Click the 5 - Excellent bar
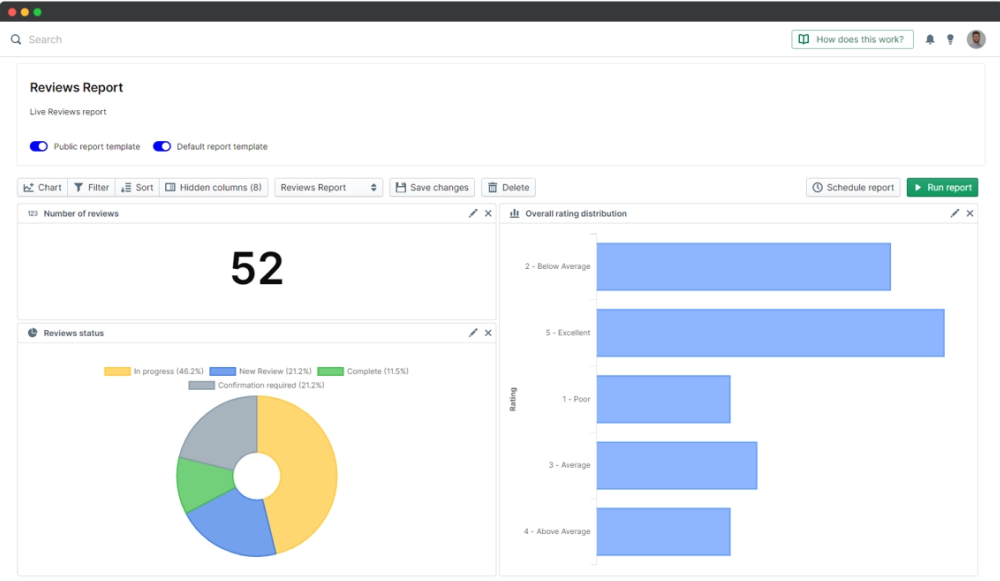1000x581 pixels. [770, 333]
